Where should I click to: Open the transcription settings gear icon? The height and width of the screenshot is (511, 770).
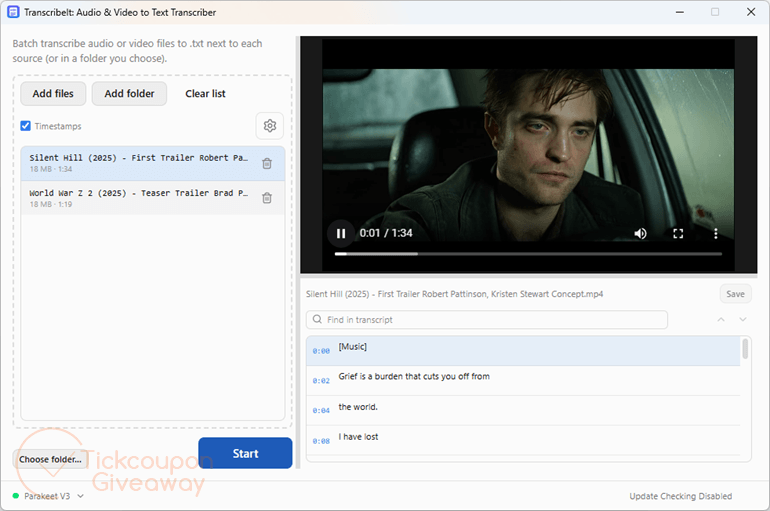click(270, 126)
